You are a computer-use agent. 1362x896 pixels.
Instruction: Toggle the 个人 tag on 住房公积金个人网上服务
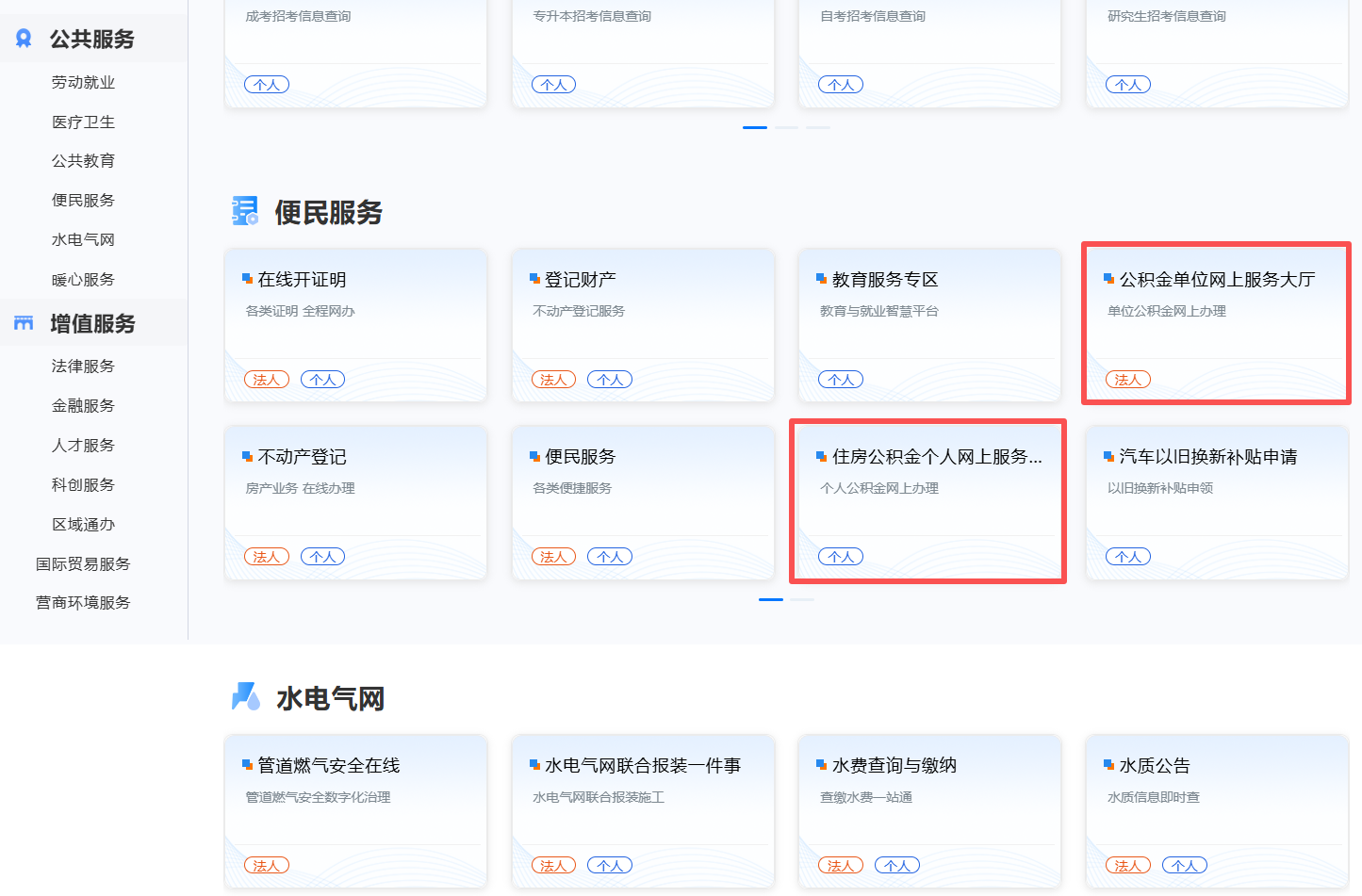coord(840,556)
